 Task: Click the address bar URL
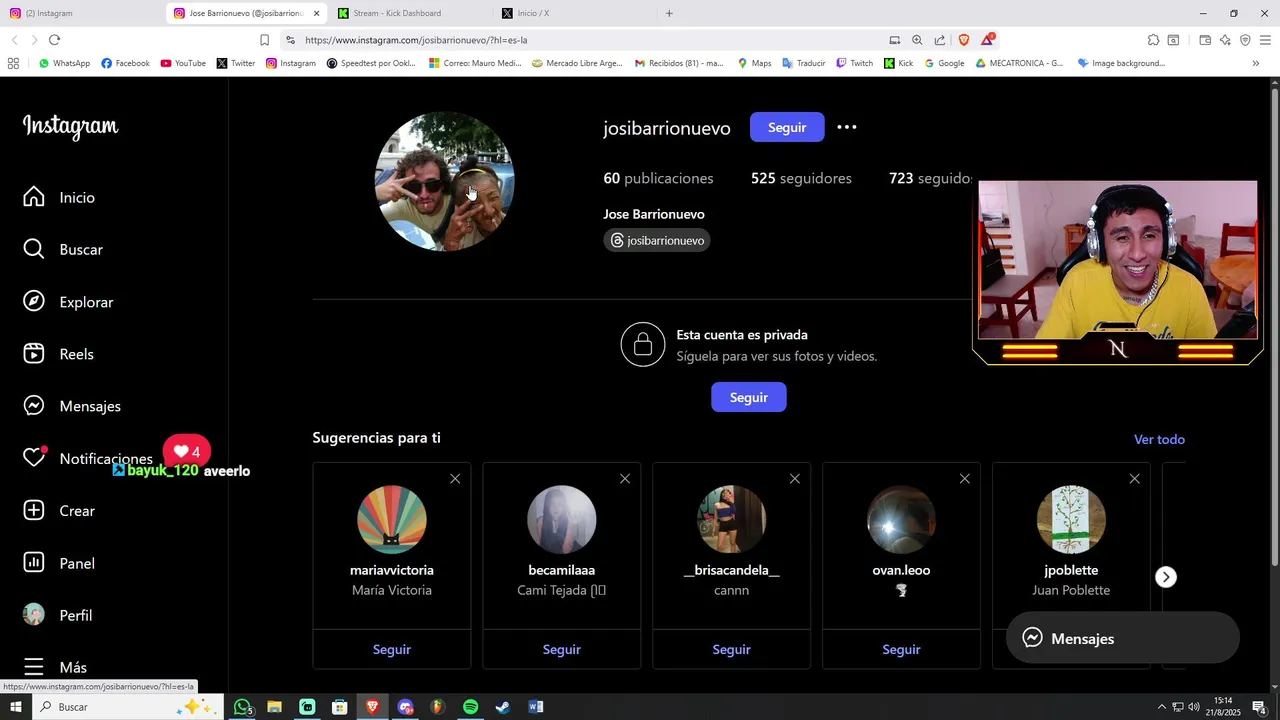click(x=416, y=40)
